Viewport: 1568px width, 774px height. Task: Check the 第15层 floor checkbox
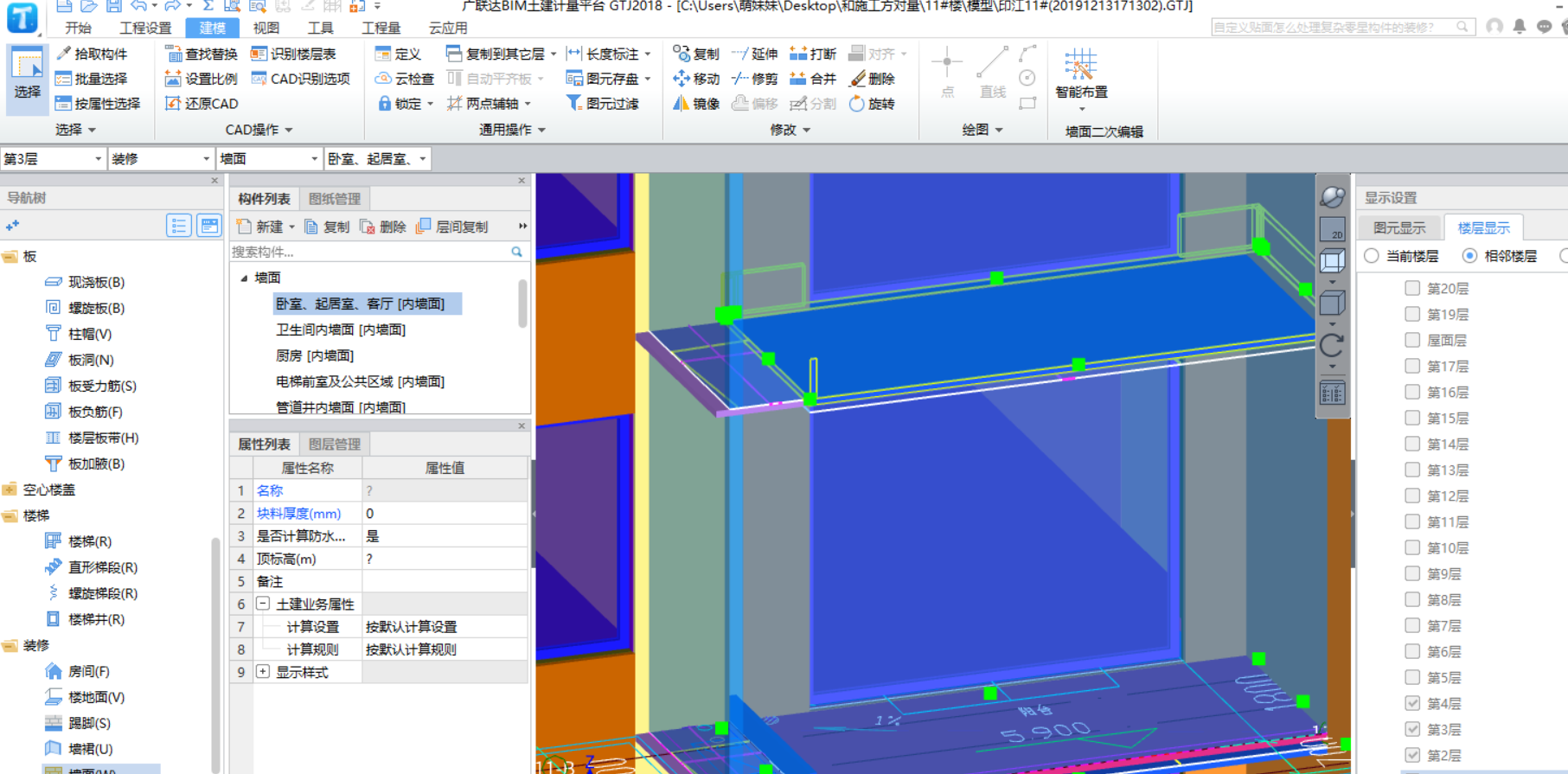pyautogui.click(x=1412, y=418)
